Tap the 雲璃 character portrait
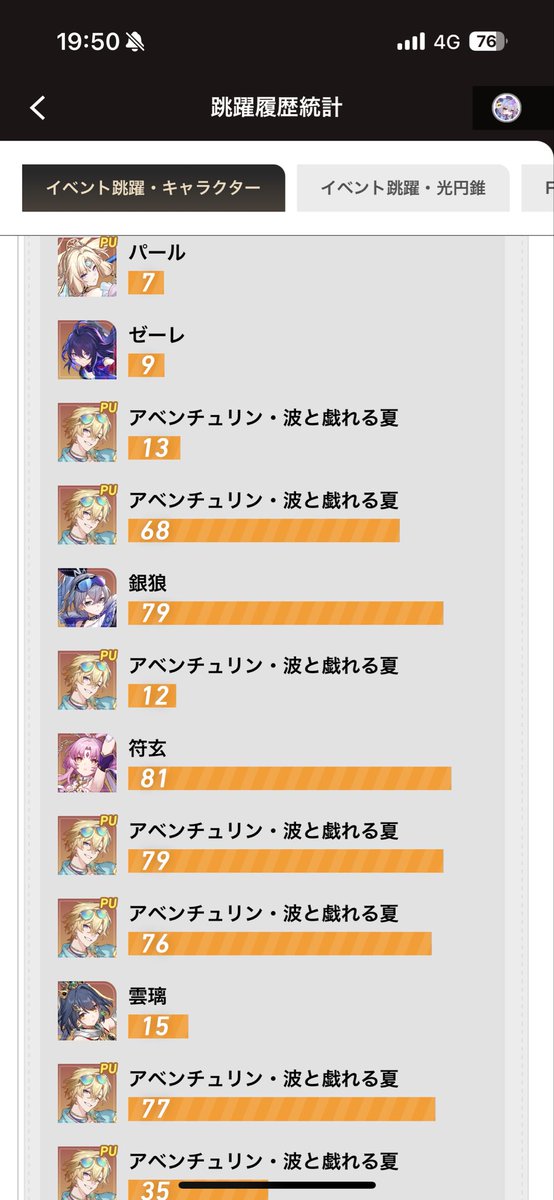The height and width of the screenshot is (1200, 554). [87, 1011]
